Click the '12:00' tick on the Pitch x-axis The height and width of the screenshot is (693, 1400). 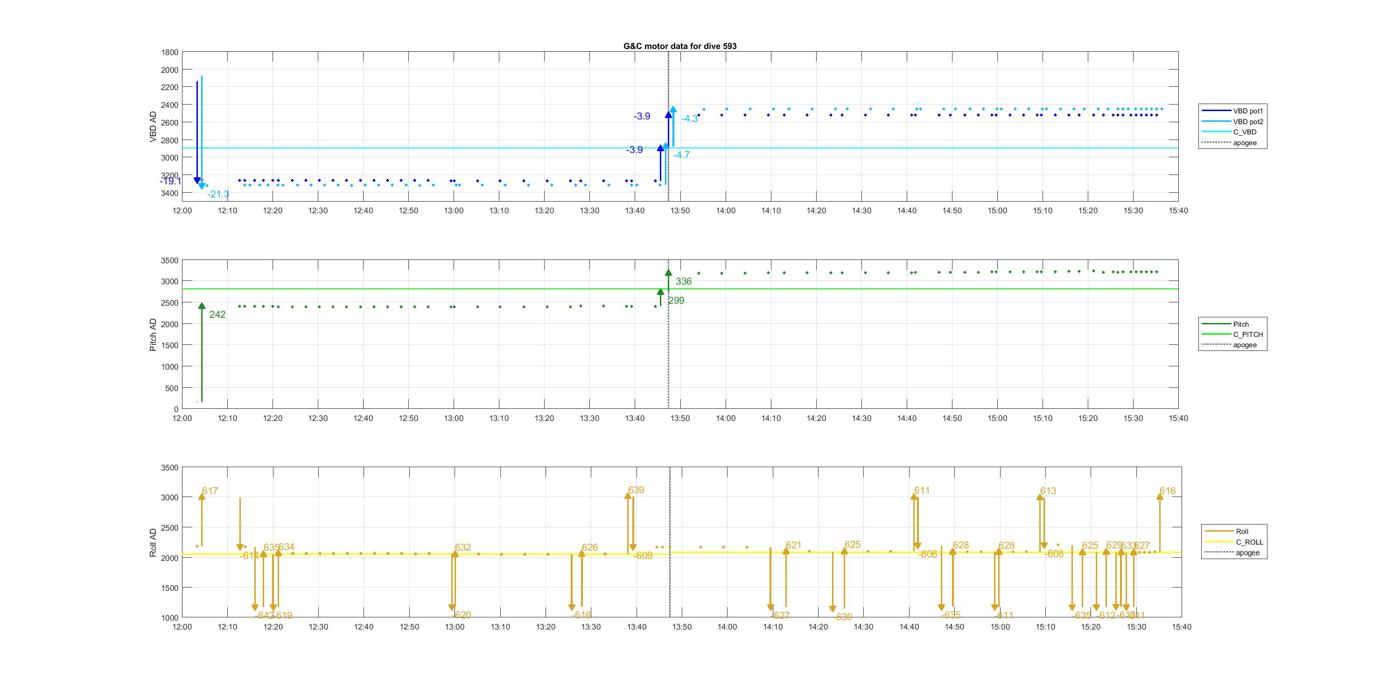coord(182,419)
